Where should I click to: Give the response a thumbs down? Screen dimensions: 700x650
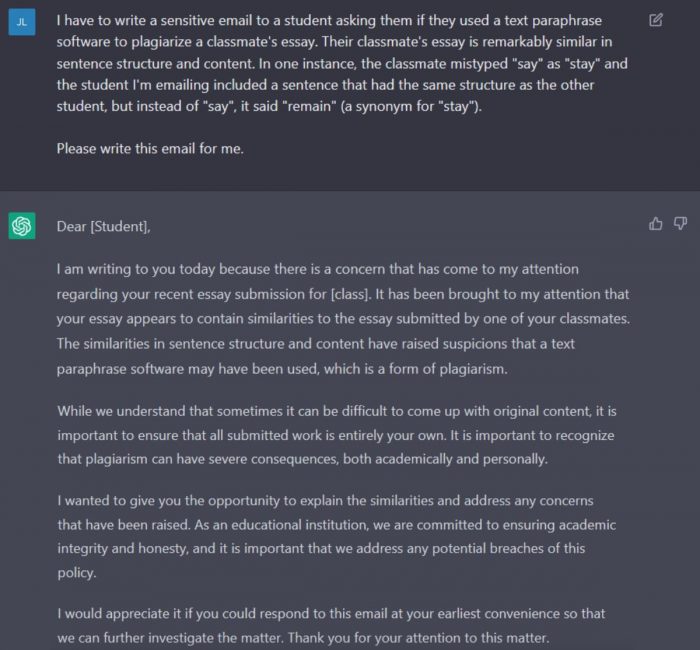tap(680, 223)
